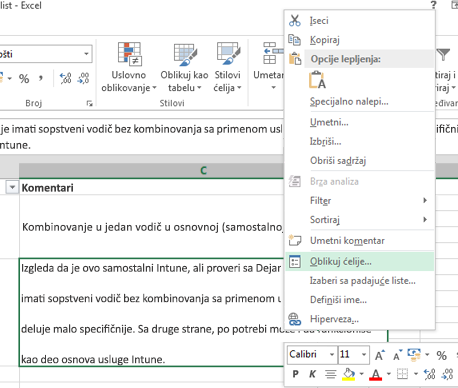Viewport: 458px width, 388px height.
Task: Expand fill color dropdown arrow
Action: [361, 374]
